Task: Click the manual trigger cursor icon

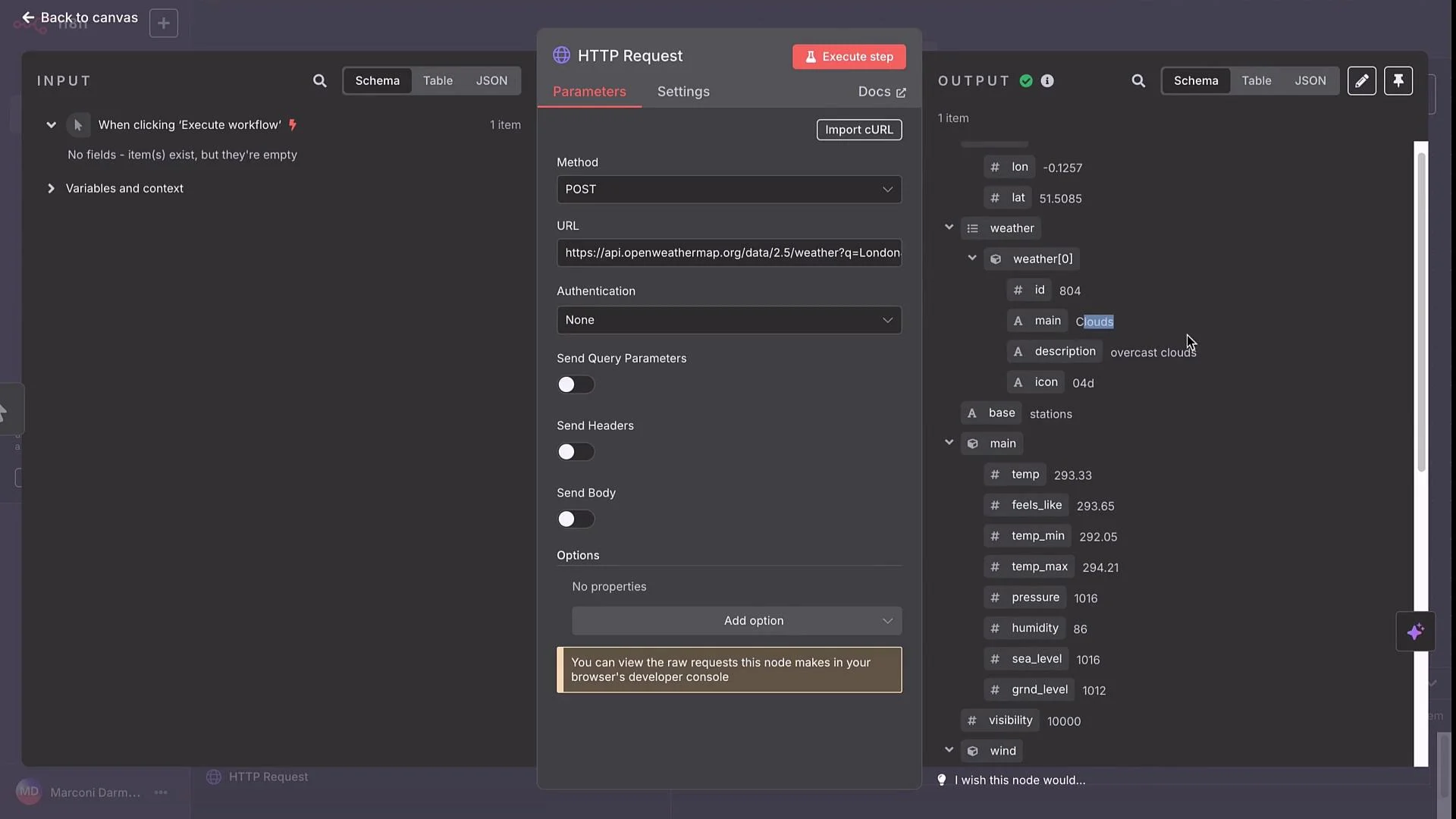Action: point(78,124)
